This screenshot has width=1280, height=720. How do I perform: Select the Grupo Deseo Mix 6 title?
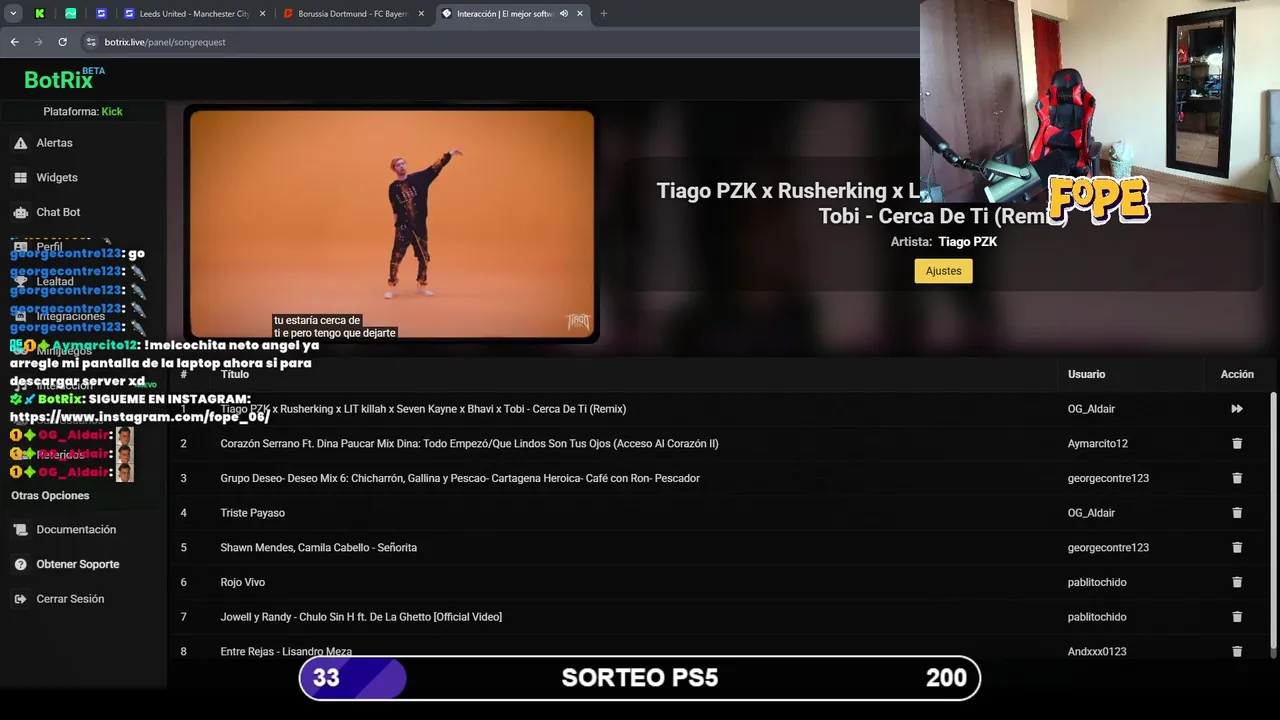460,478
